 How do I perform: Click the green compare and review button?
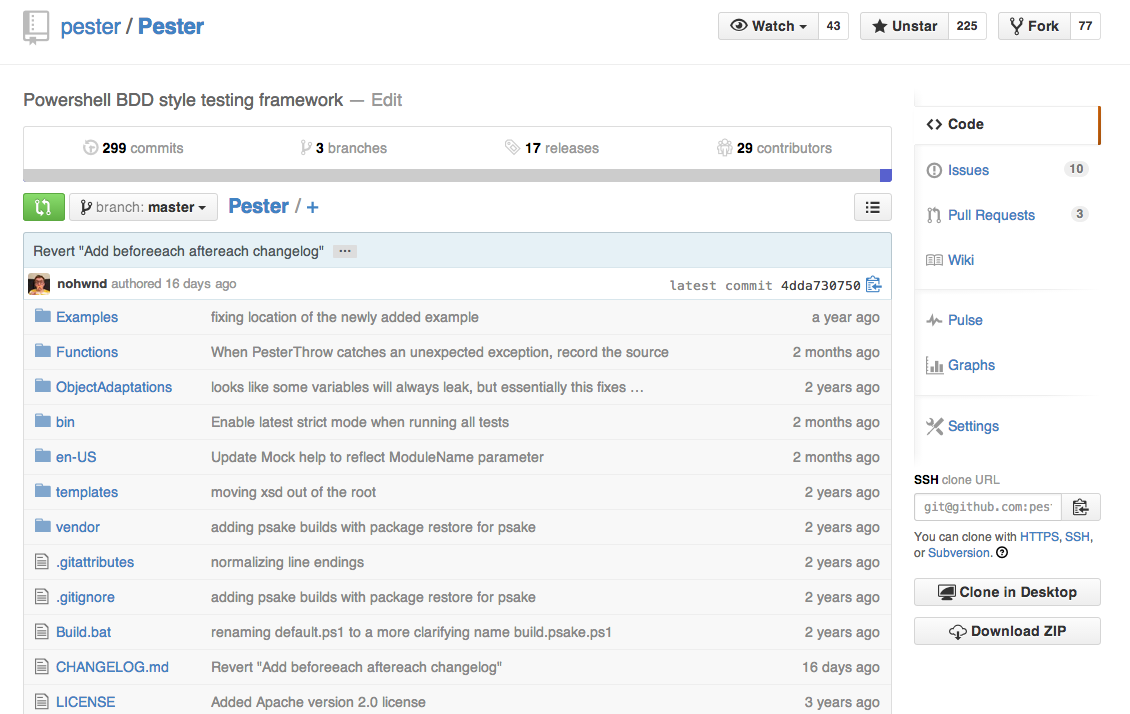coord(43,207)
